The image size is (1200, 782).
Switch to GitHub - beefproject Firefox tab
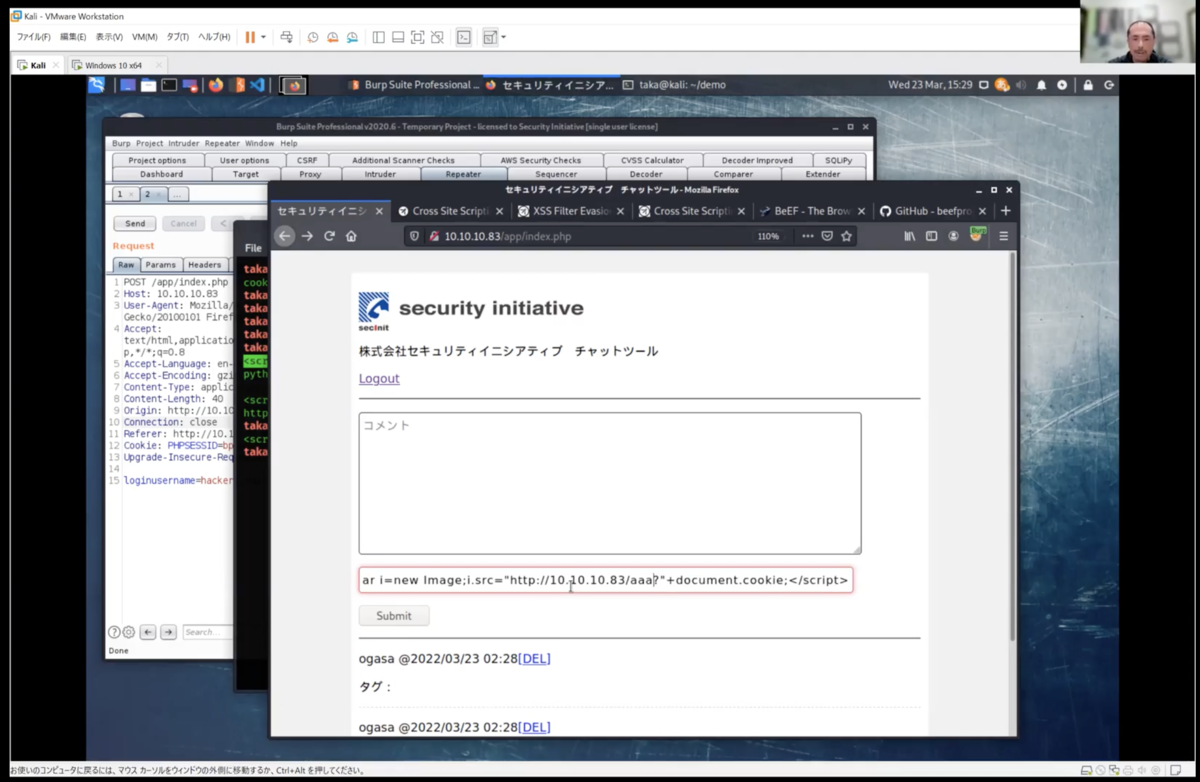pos(931,211)
